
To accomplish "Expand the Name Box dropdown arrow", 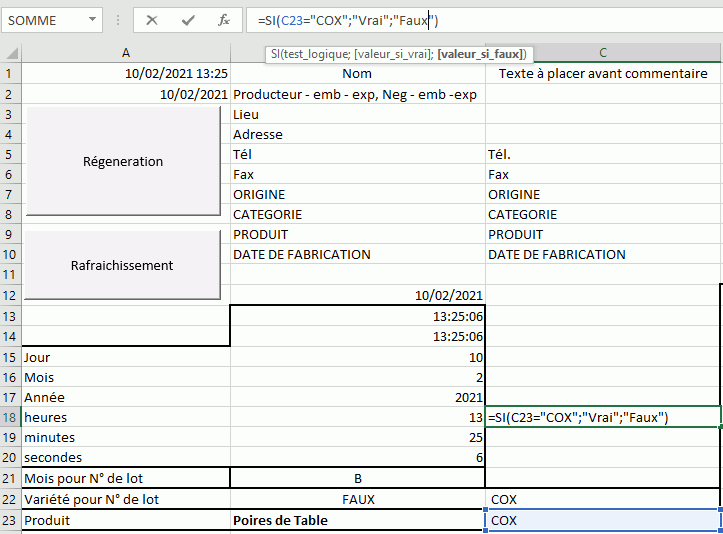I will (x=92, y=20).
